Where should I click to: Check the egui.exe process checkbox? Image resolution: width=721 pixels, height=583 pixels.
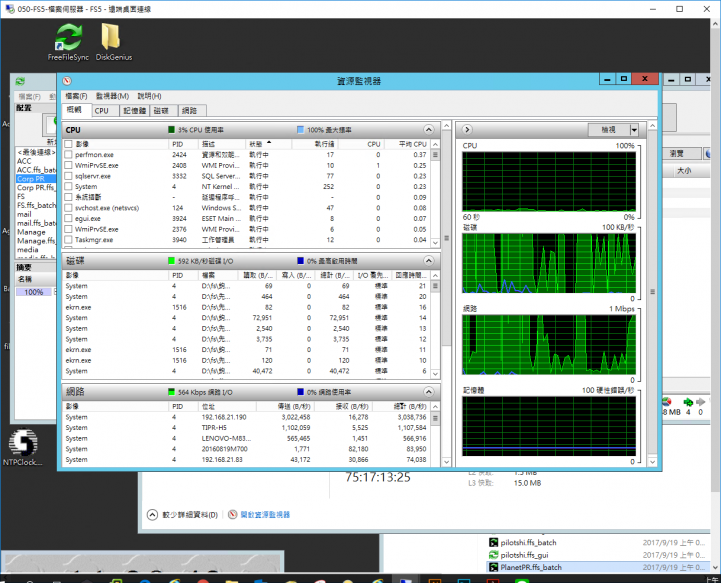(x=68, y=218)
